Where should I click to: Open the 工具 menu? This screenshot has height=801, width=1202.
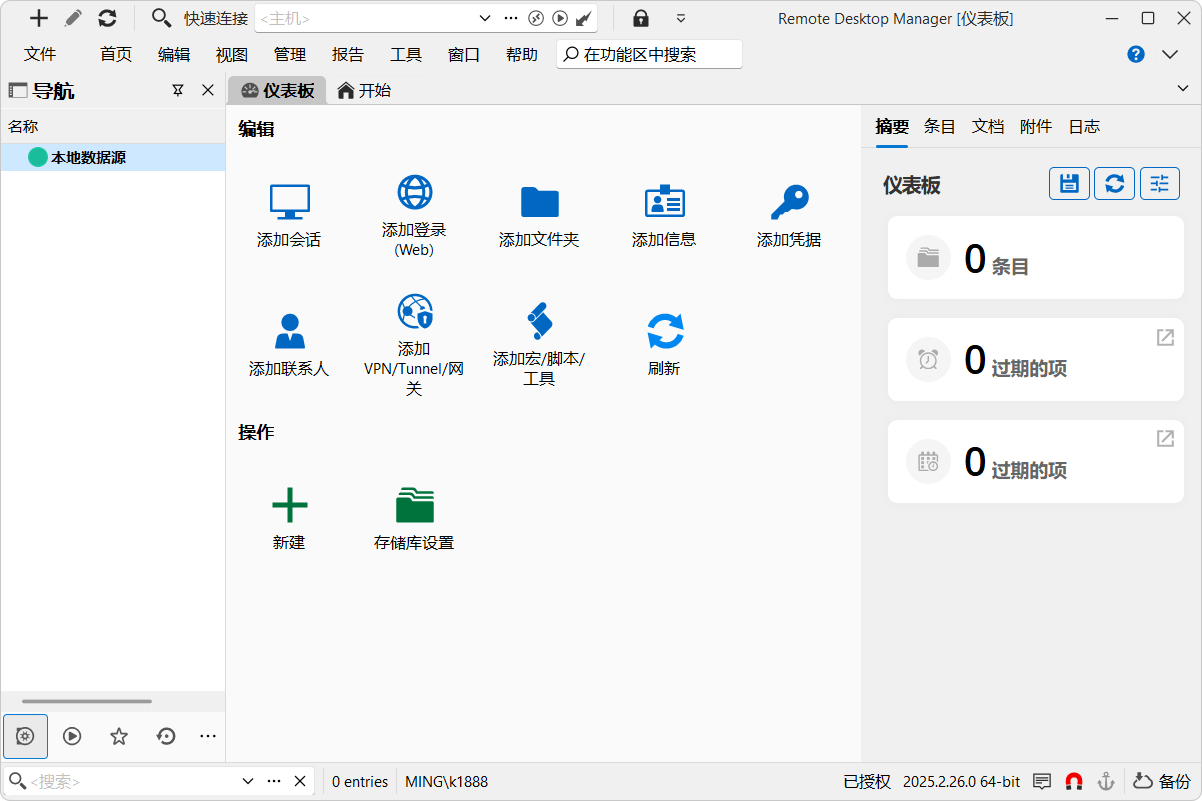tap(406, 55)
